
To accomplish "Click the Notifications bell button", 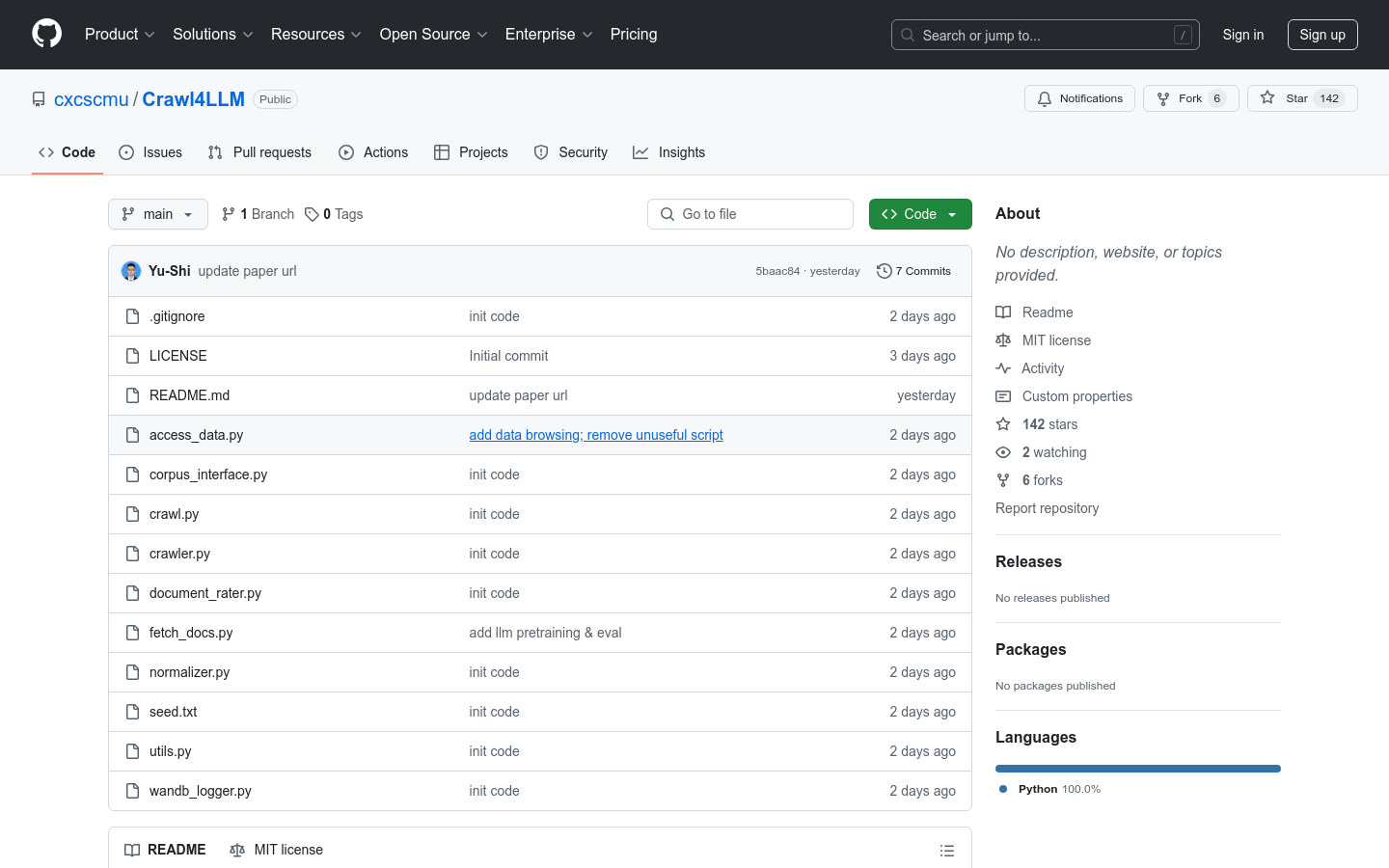I will 1079,98.
